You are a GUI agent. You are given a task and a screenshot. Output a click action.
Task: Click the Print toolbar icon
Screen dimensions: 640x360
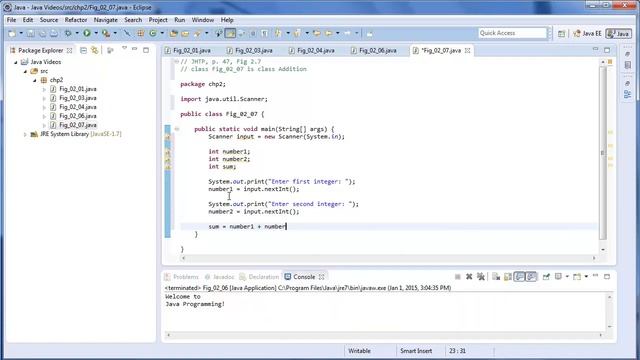[x=53, y=33]
